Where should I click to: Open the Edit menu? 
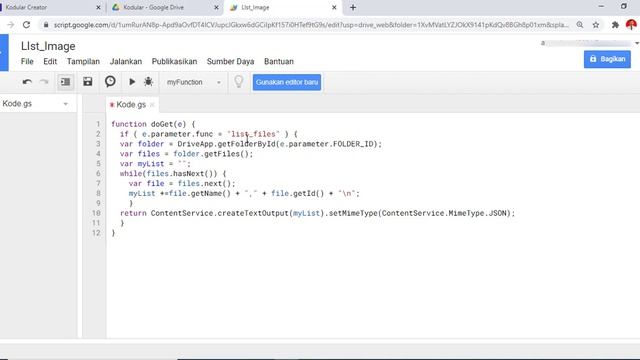coord(50,62)
